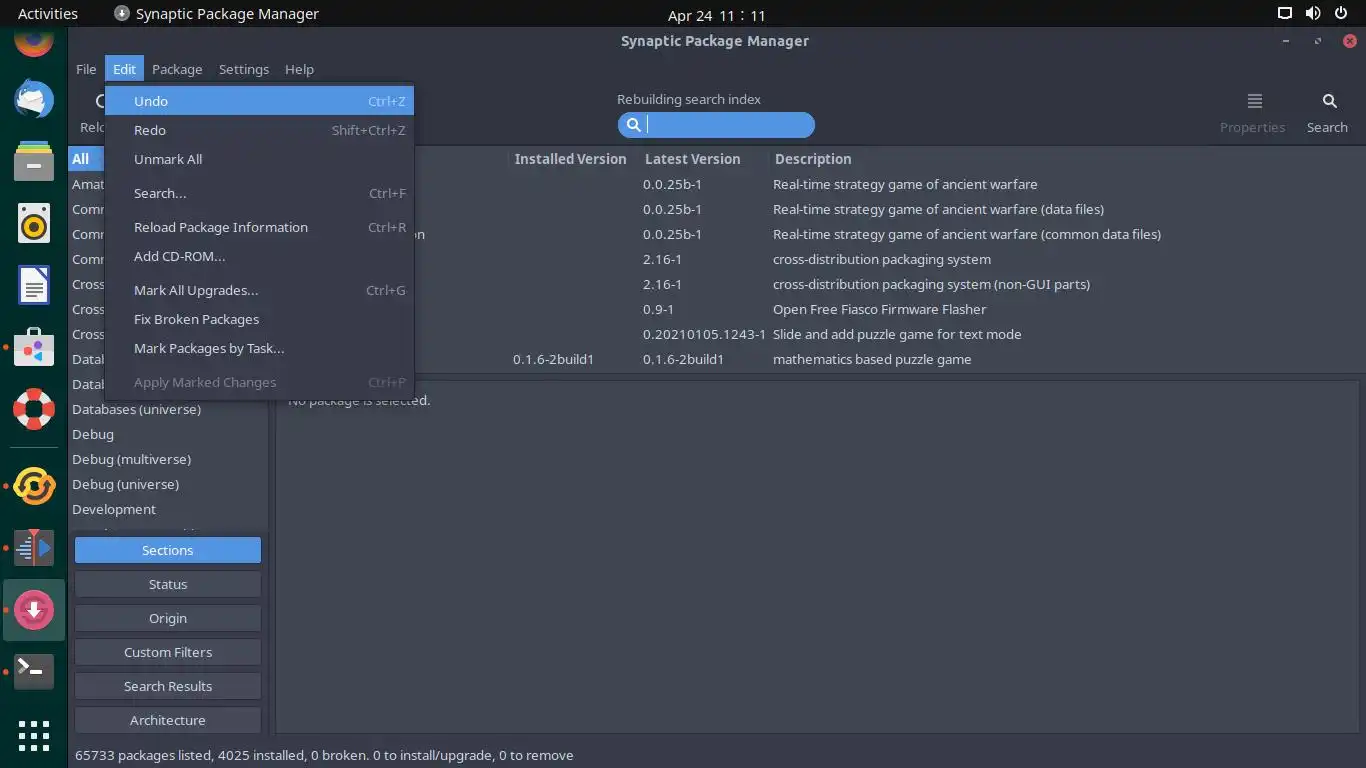Image resolution: width=1366 pixels, height=768 pixels.
Task: Open the Settings menu
Action: [x=244, y=69]
